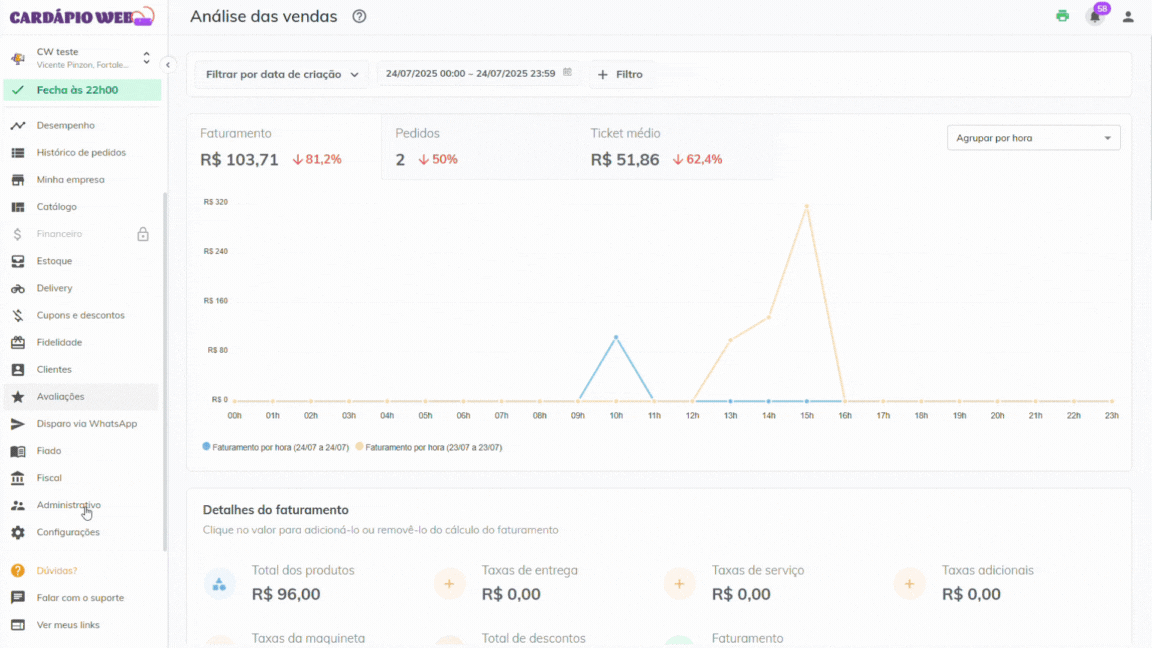This screenshot has height=648, width=1152.
Task: Open the Agrupar por hora dropdown
Action: (1033, 138)
